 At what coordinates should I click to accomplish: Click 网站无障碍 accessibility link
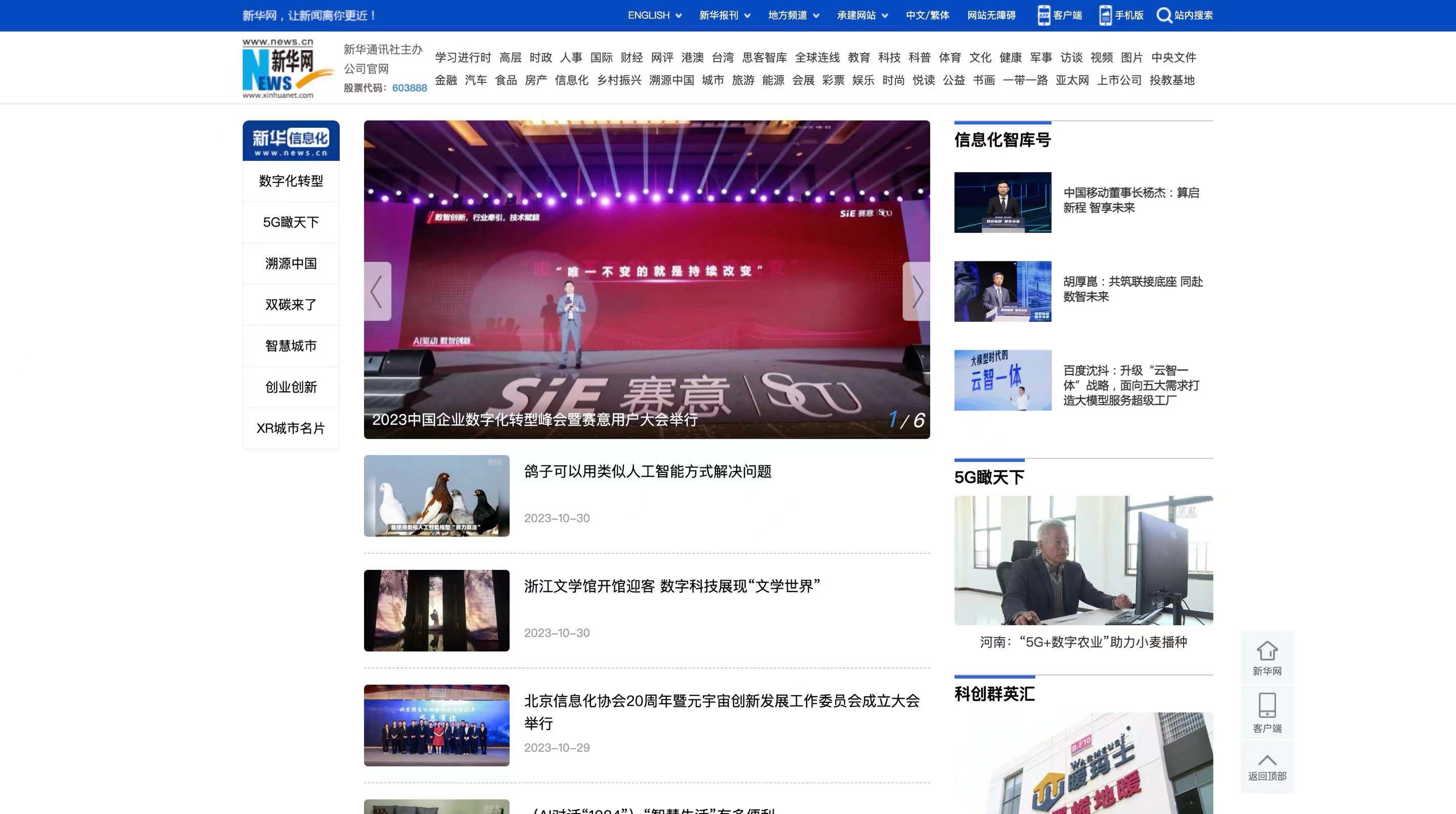(991, 15)
